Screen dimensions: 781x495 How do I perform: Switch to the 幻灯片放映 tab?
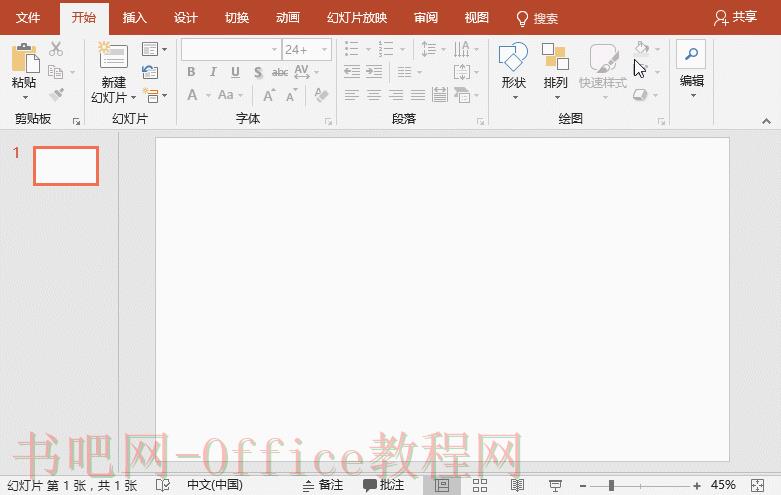pos(357,18)
